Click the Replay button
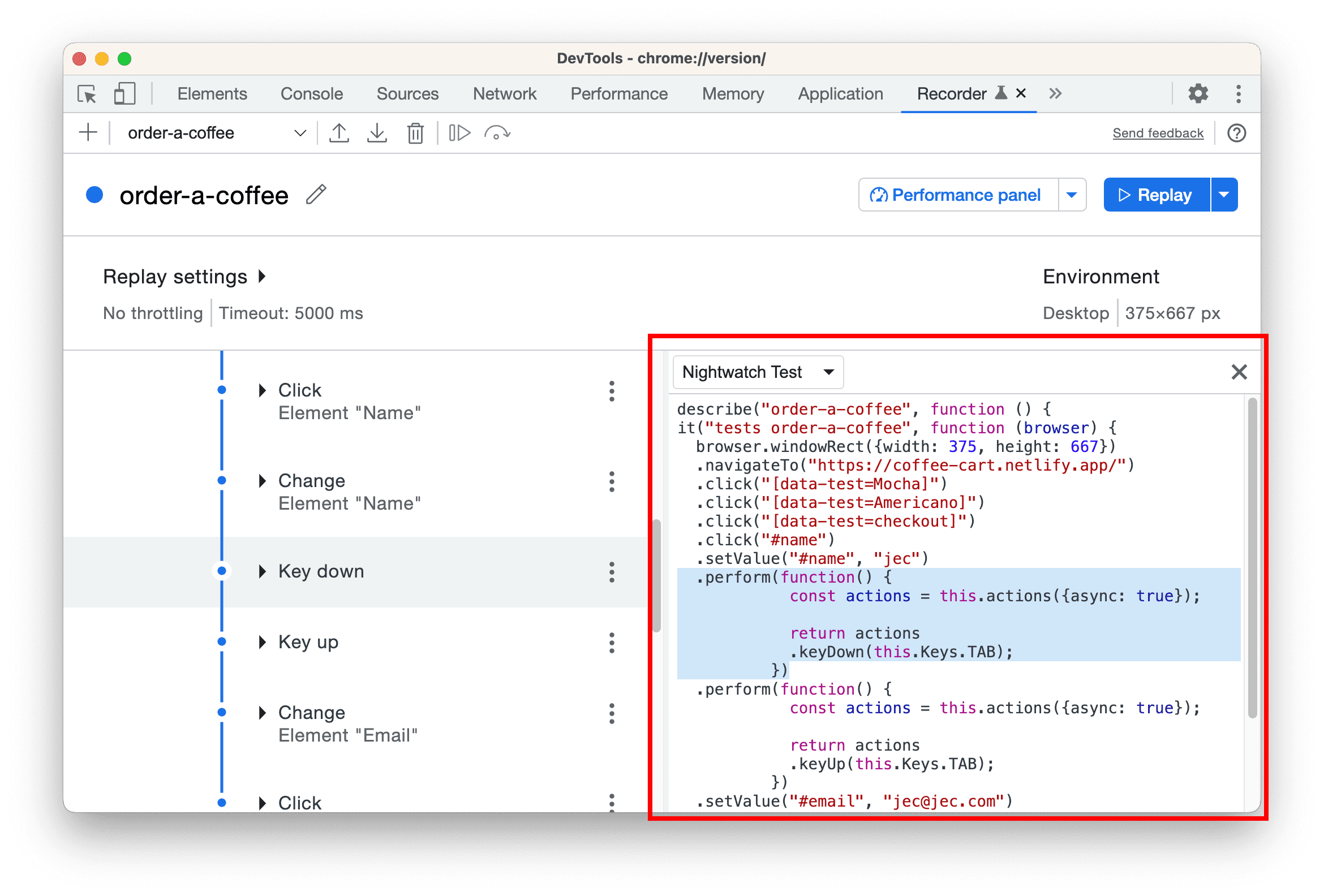Image resolution: width=1324 pixels, height=896 pixels. tap(1155, 195)
